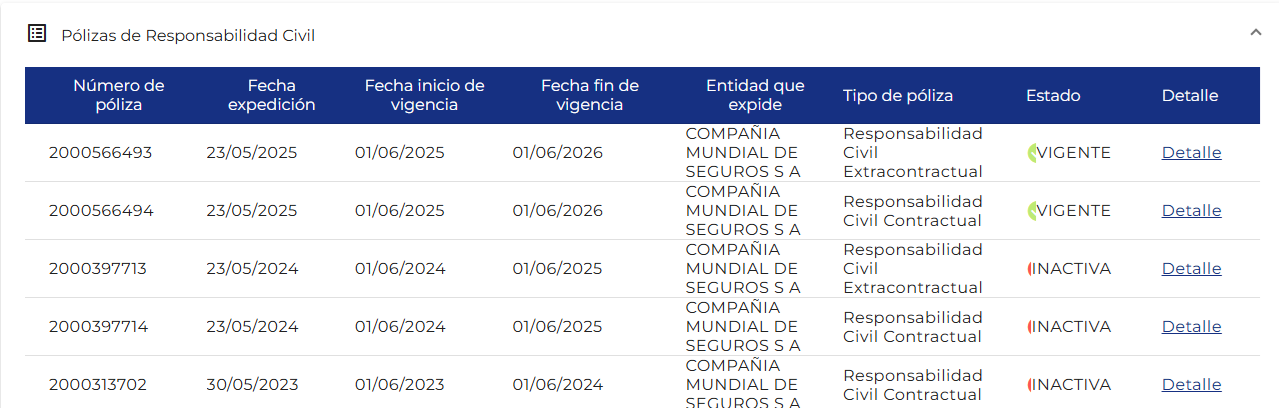
Task: Click red status icon for policy 2000397714
Action: pyautogui.click(x=1030, y=327)
